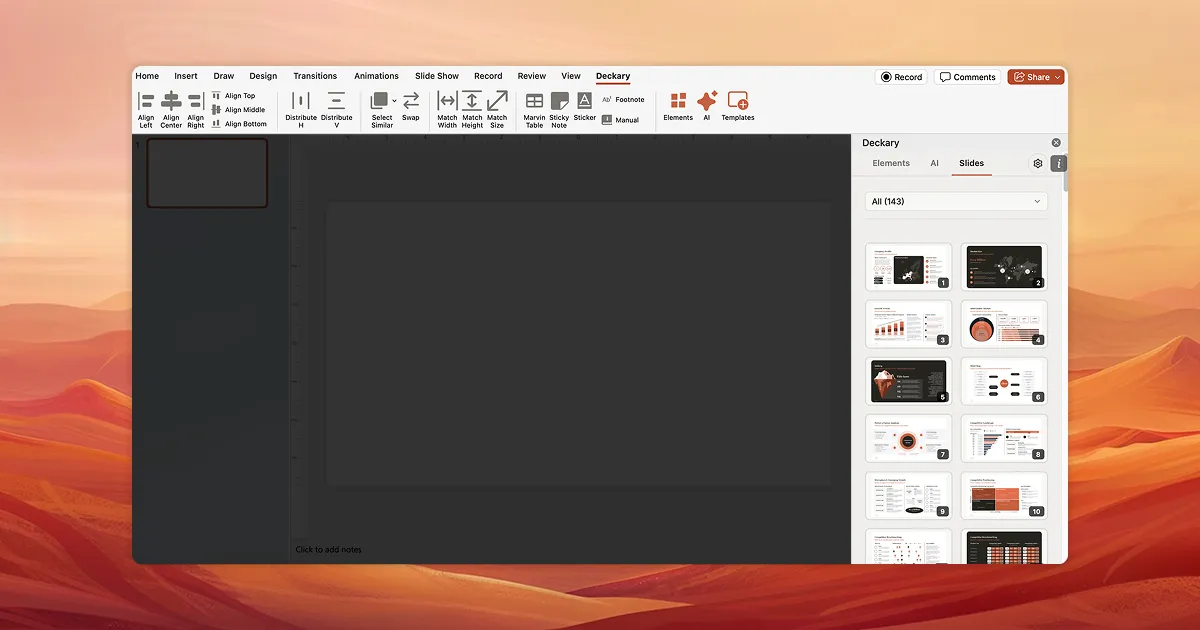
Task: Switch to the Animations ribbon tab
Action: point(376,76)
